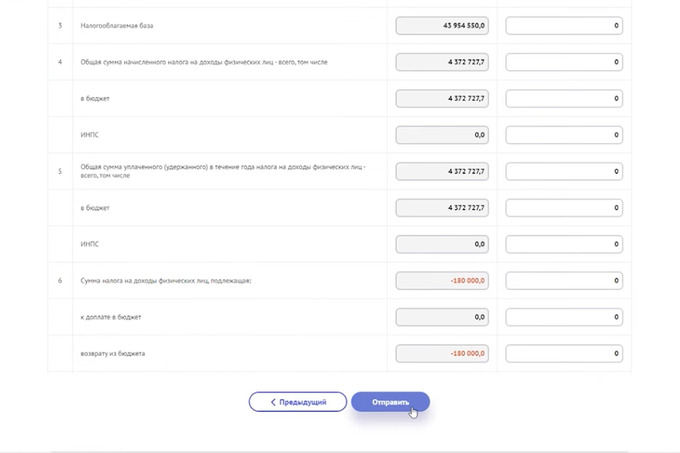Click the left chevron icon on Предыдущий
This screenshot has height=453, width=680.
pyautogui.click(x=273, y=402)
